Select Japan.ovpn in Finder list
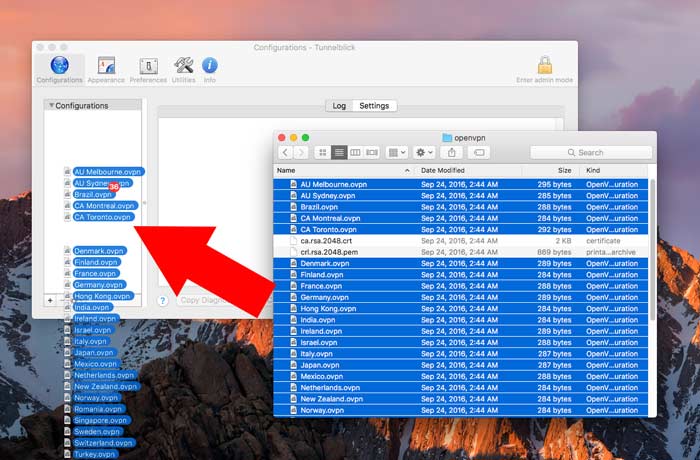Viewport: 700px width, 460px height. click(x=461, y=365)
